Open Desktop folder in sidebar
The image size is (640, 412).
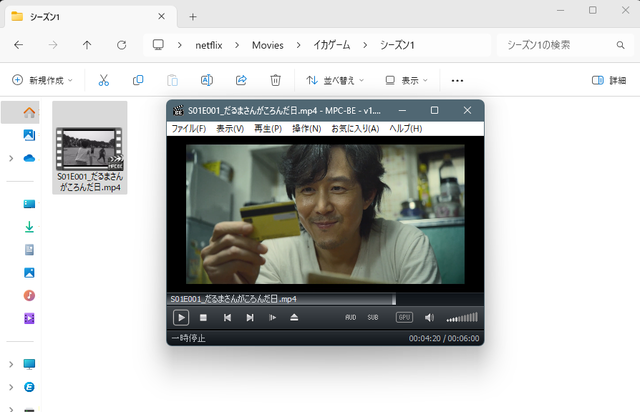(29, 204)
